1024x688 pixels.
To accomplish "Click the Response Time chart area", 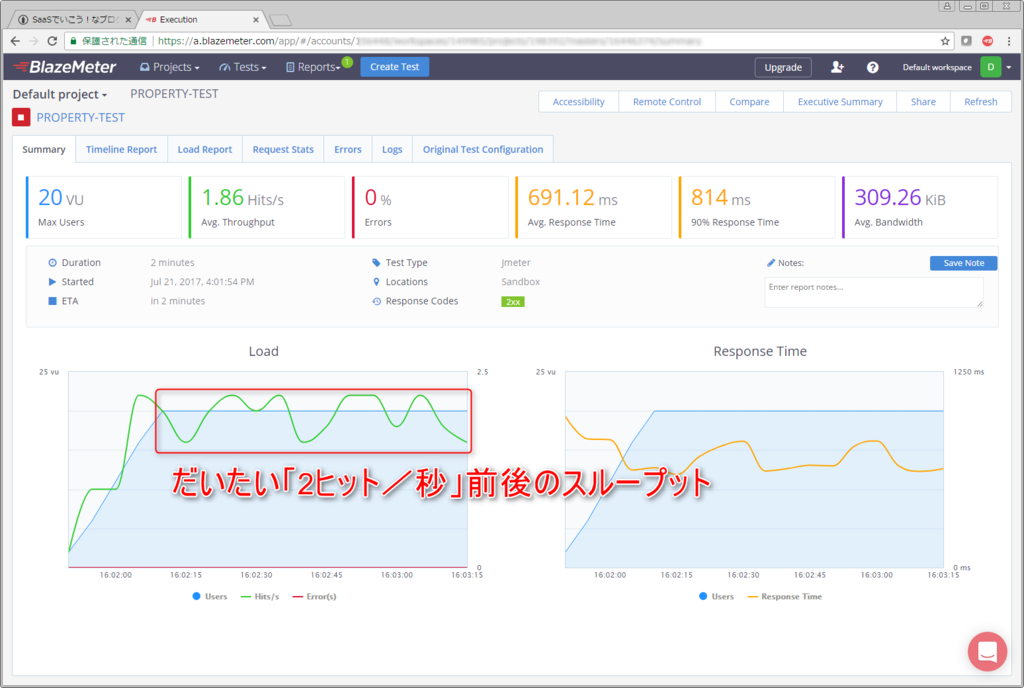I will click(x=754, y=469).
